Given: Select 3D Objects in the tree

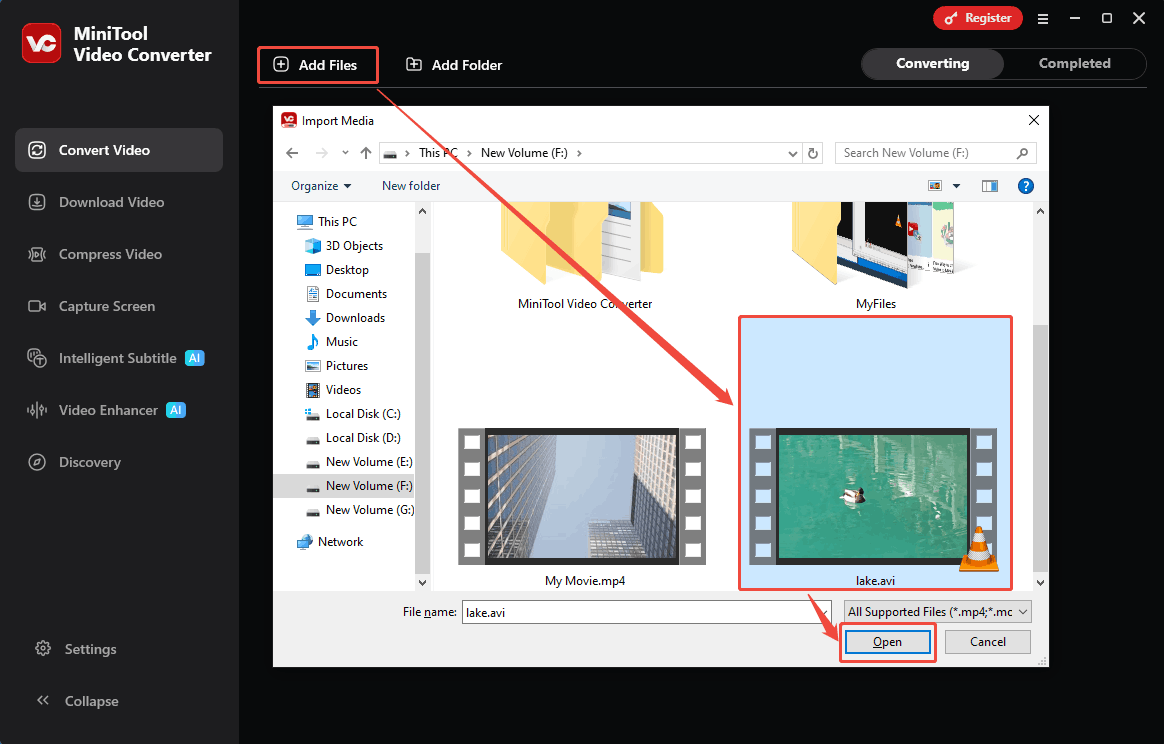Looking at the screenshot, I should 344,246.
